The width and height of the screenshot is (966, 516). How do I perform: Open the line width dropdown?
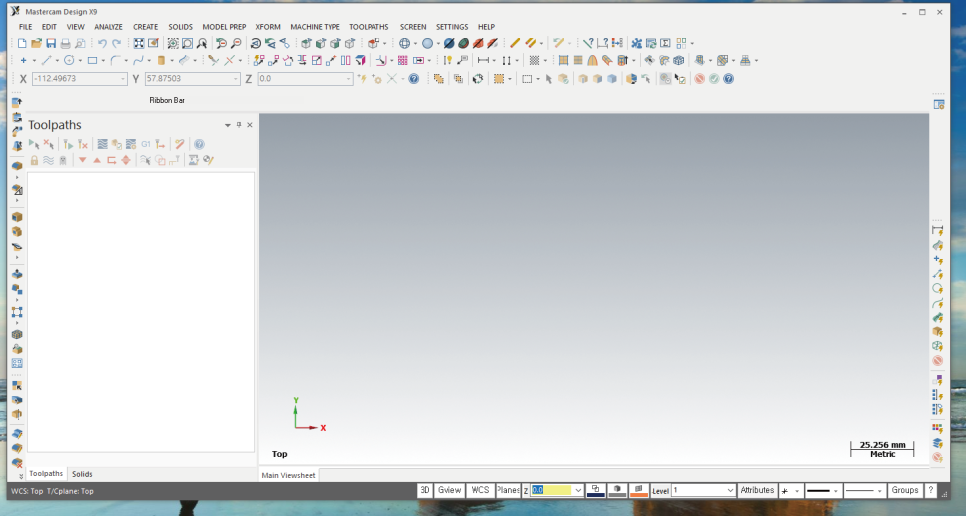879,491
